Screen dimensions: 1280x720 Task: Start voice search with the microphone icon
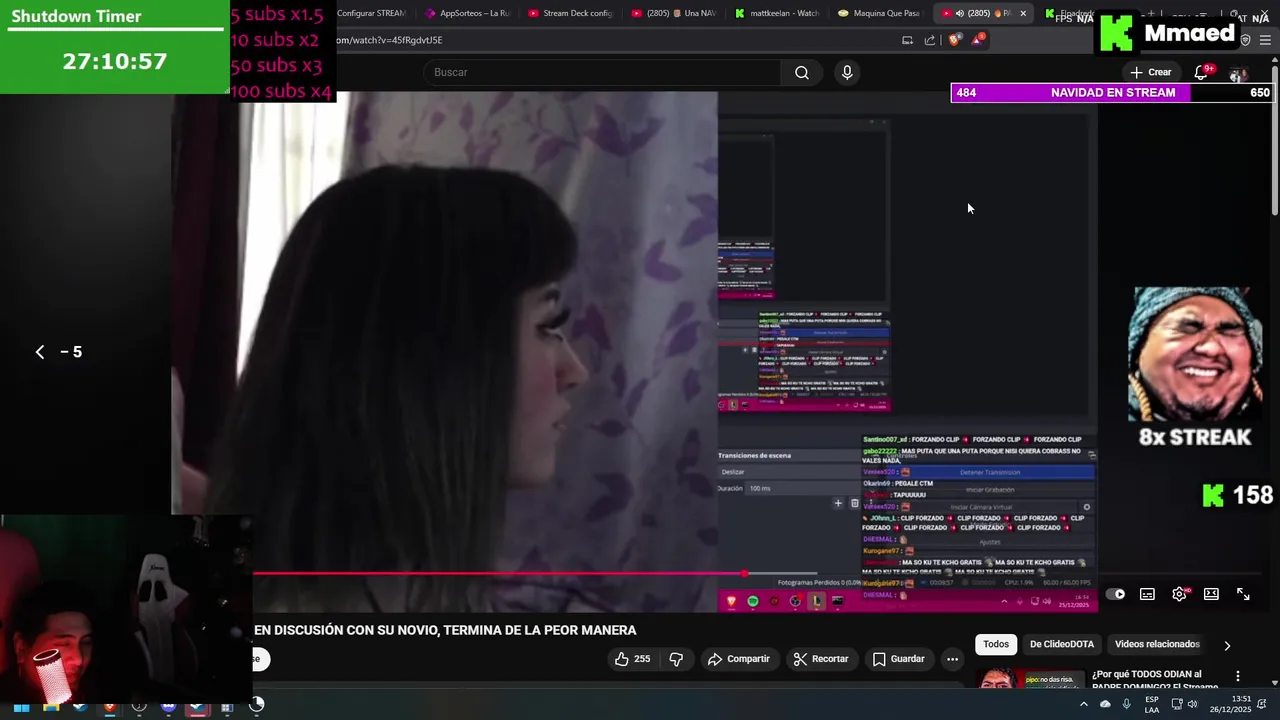(847, 72)
